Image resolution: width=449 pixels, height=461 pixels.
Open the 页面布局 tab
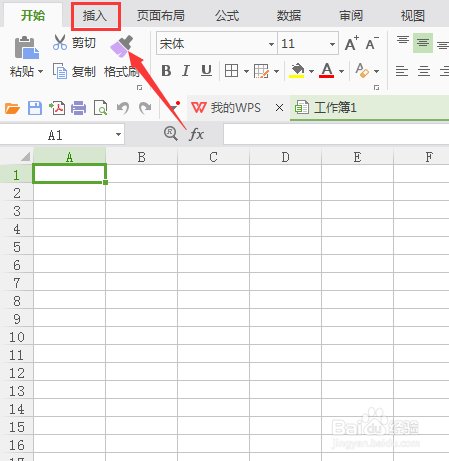pyautogui.click(x=161, y=16)
